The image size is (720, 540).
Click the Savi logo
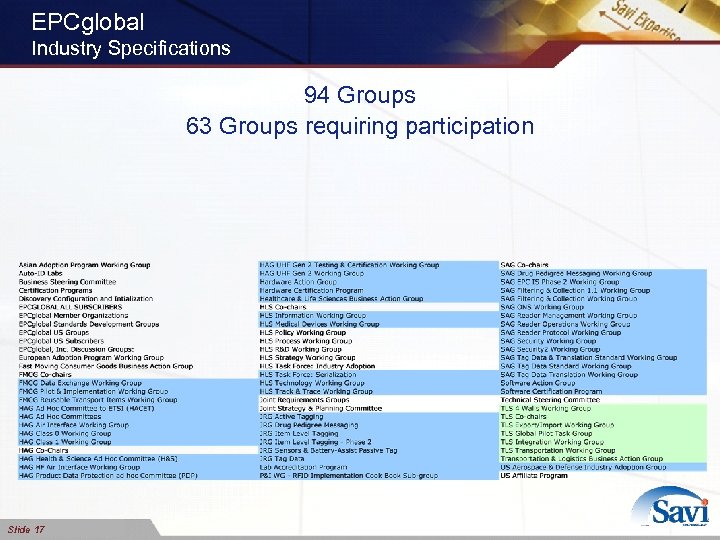pos(670,506)
